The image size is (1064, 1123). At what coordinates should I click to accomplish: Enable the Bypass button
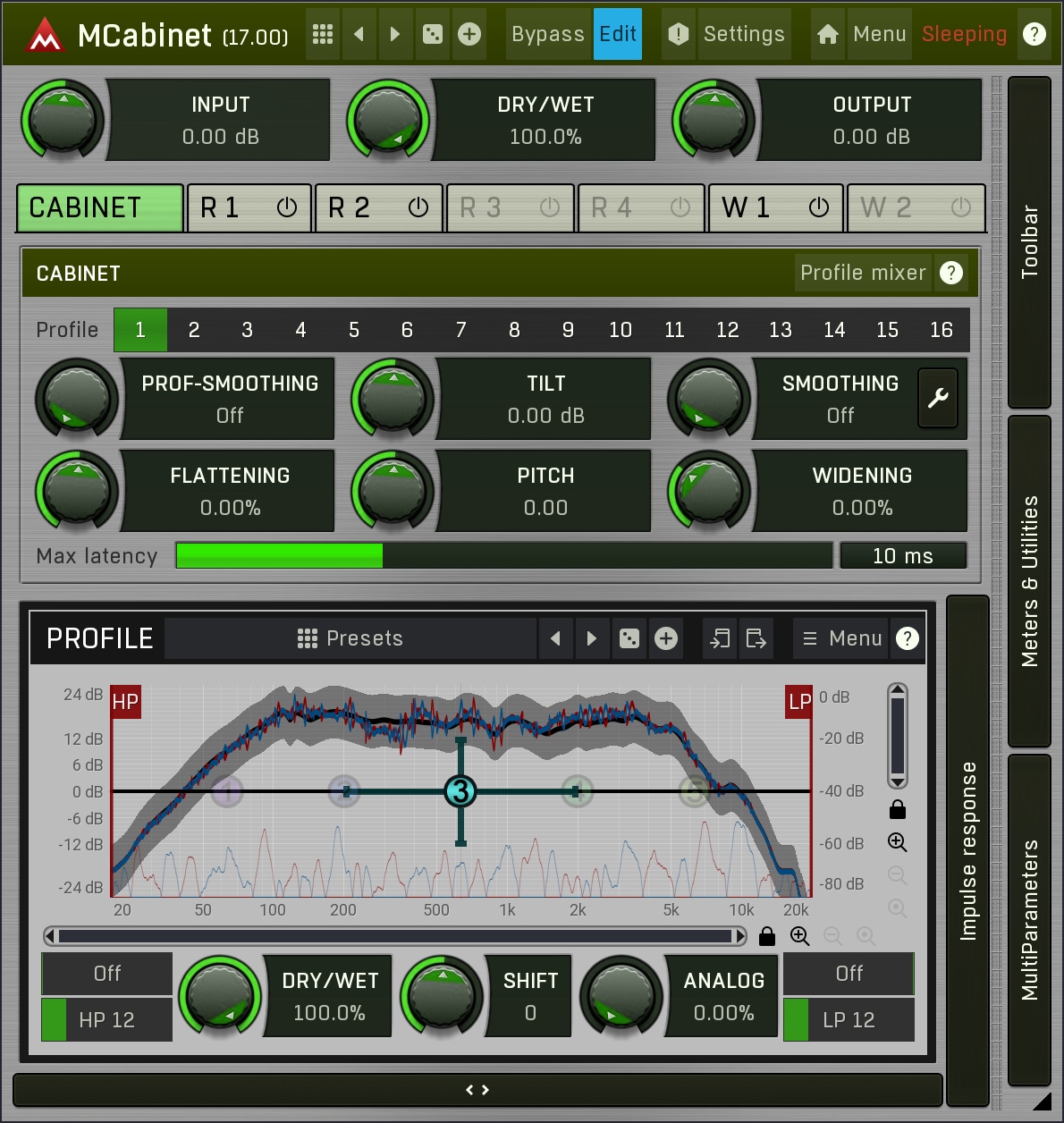547,34
